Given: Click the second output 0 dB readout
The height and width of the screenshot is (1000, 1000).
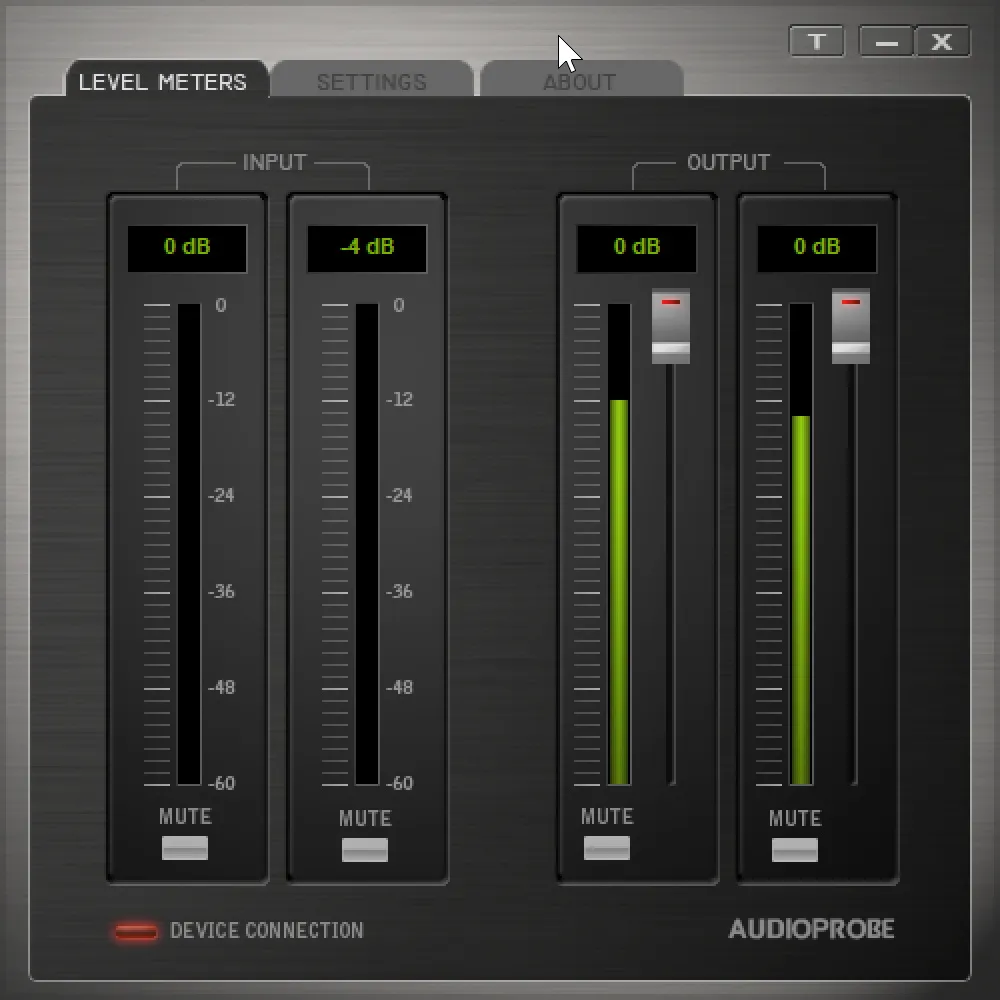Looking at the screenshot, I should 817,248.
